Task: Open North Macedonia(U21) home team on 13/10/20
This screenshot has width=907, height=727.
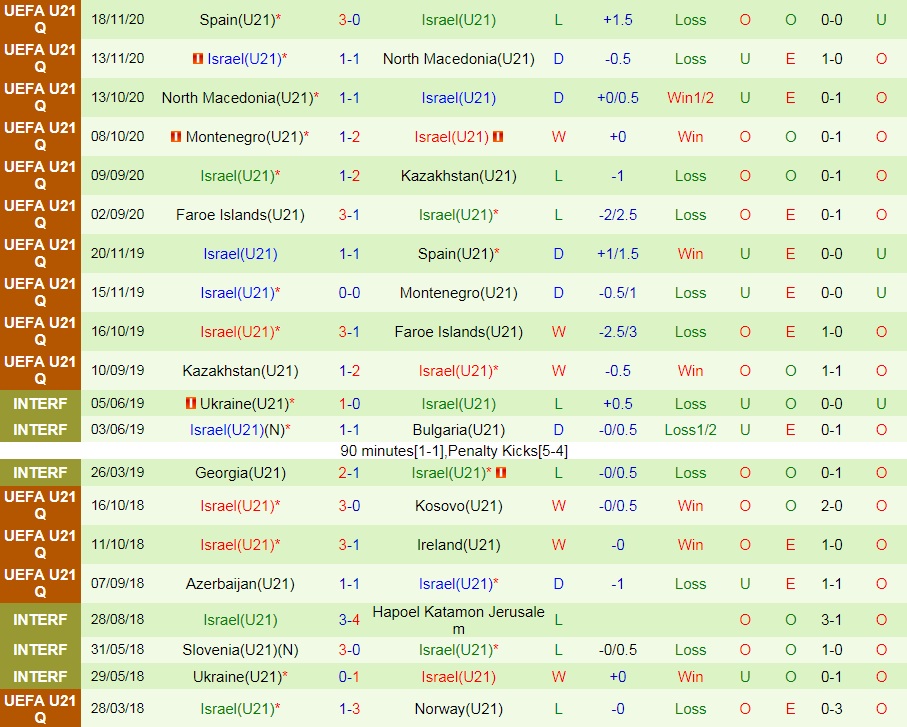Action: 237,98
